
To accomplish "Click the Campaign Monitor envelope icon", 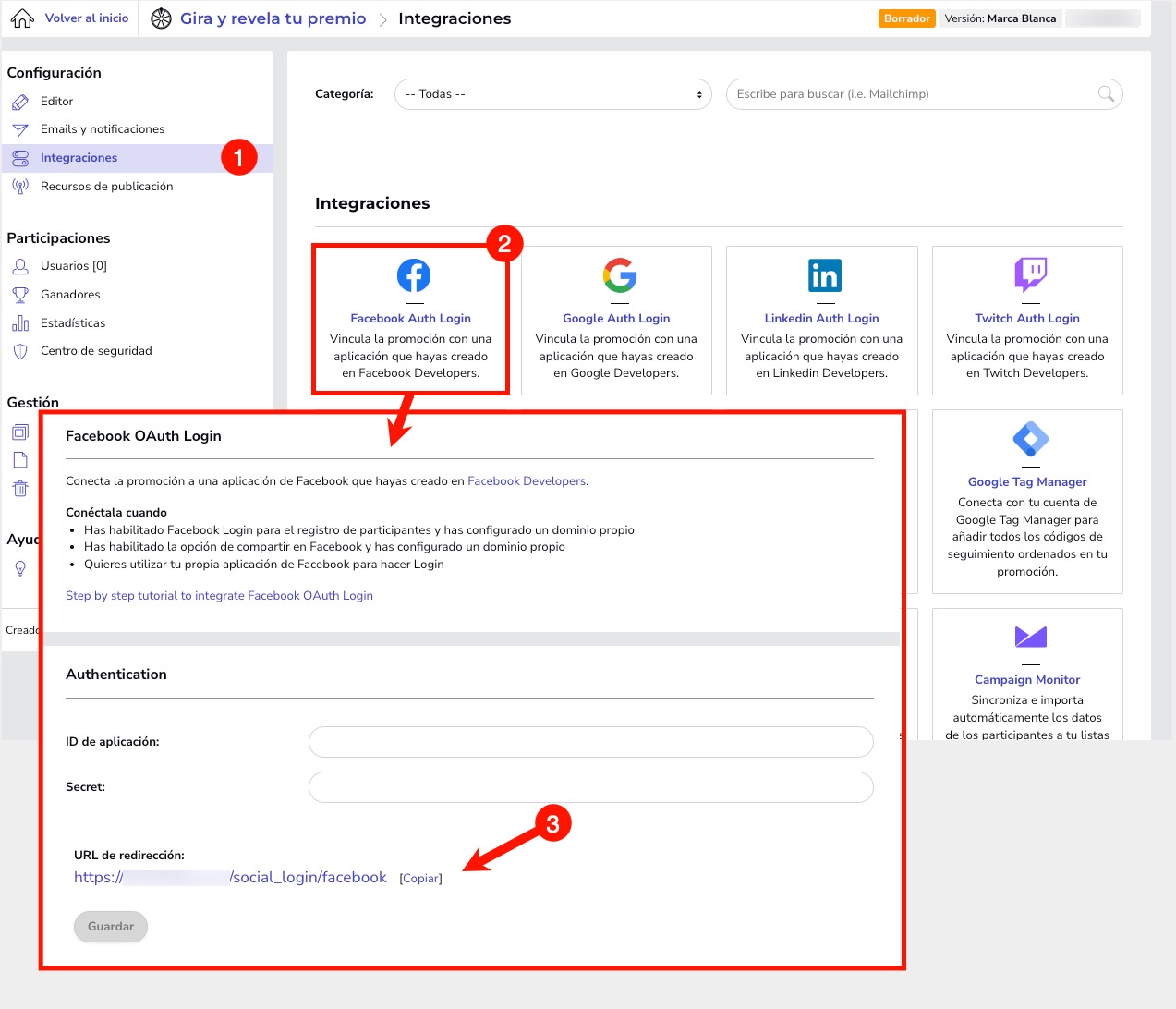I will 1031,637.
